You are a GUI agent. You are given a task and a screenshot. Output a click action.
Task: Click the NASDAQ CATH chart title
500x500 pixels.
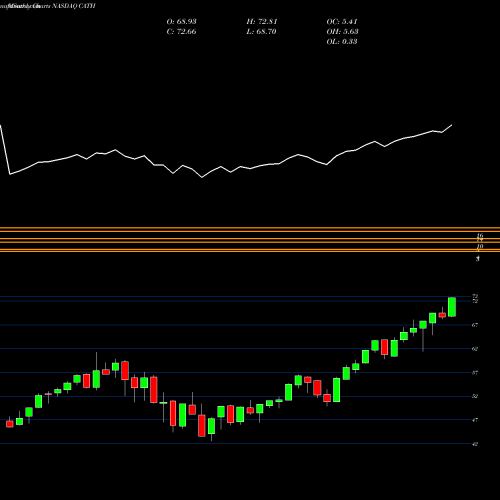point(74,6)
